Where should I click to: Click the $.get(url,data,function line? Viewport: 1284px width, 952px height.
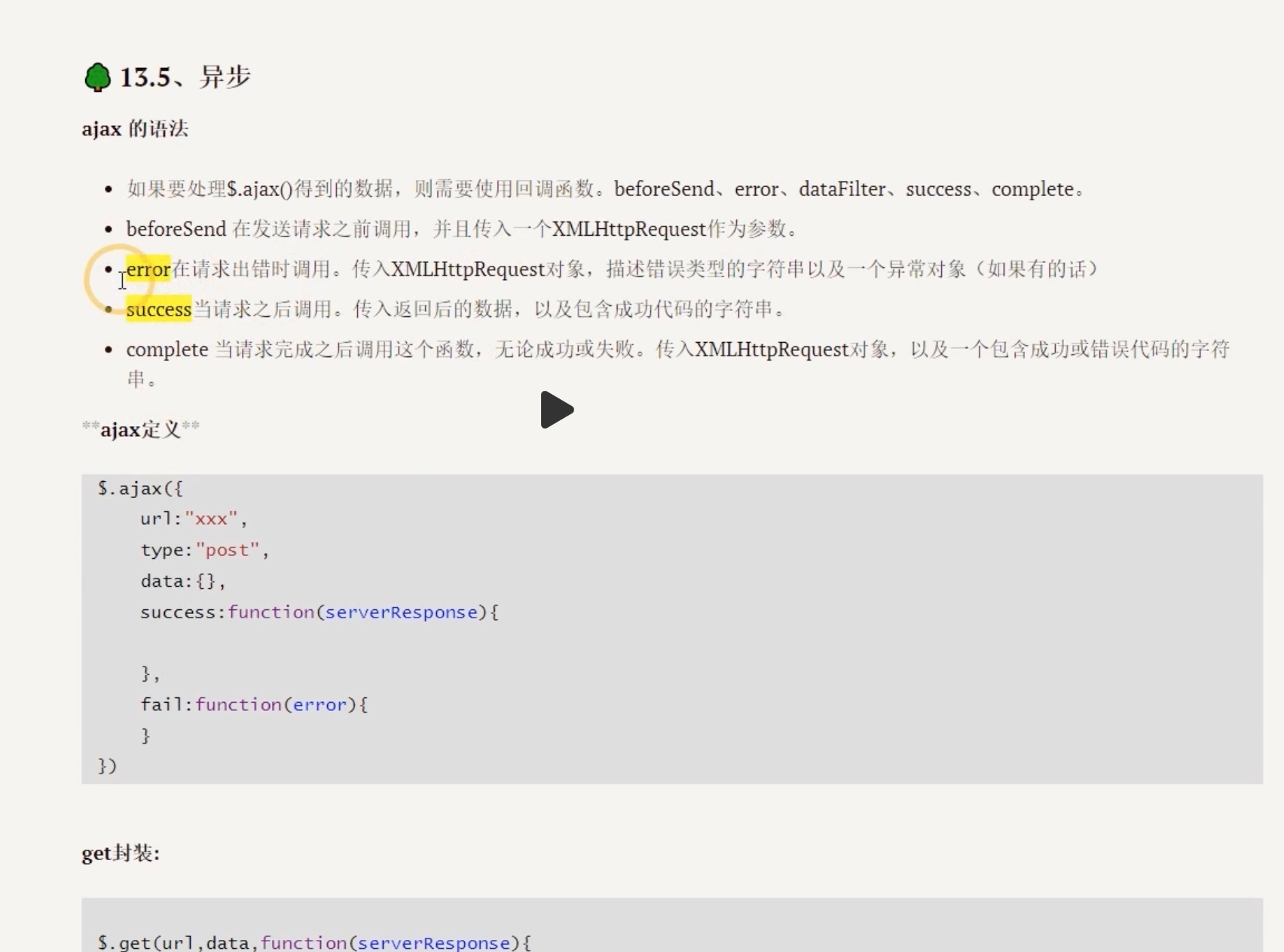tap(314, 942)
